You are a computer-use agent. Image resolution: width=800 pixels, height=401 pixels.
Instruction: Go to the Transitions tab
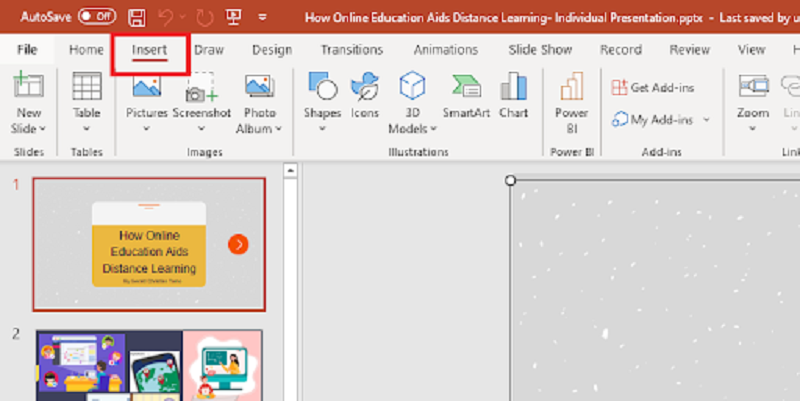point(352,49)
